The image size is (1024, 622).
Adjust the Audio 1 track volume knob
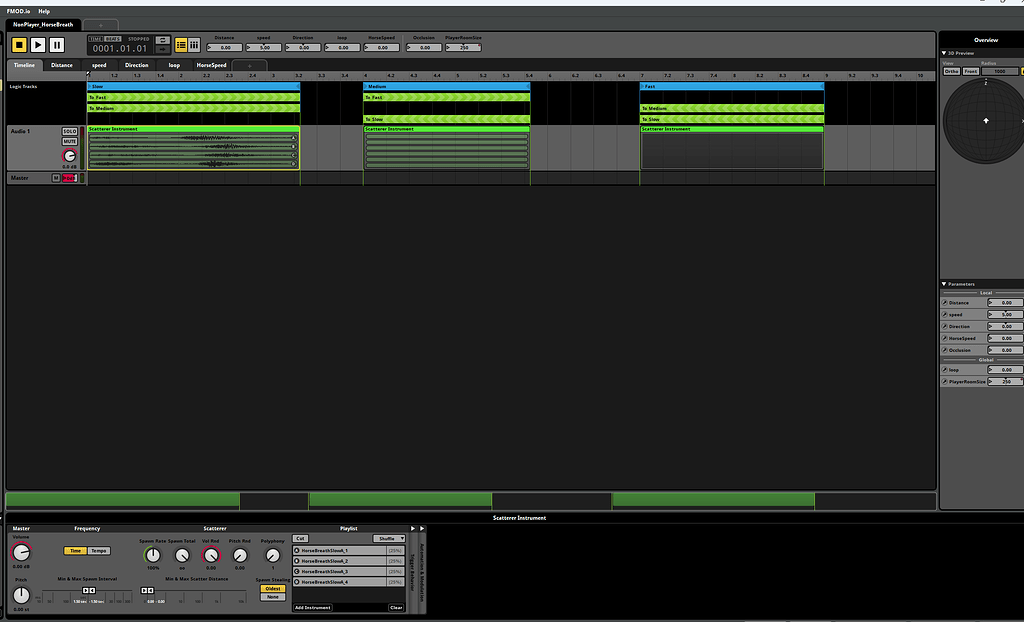tap(69, 156)
